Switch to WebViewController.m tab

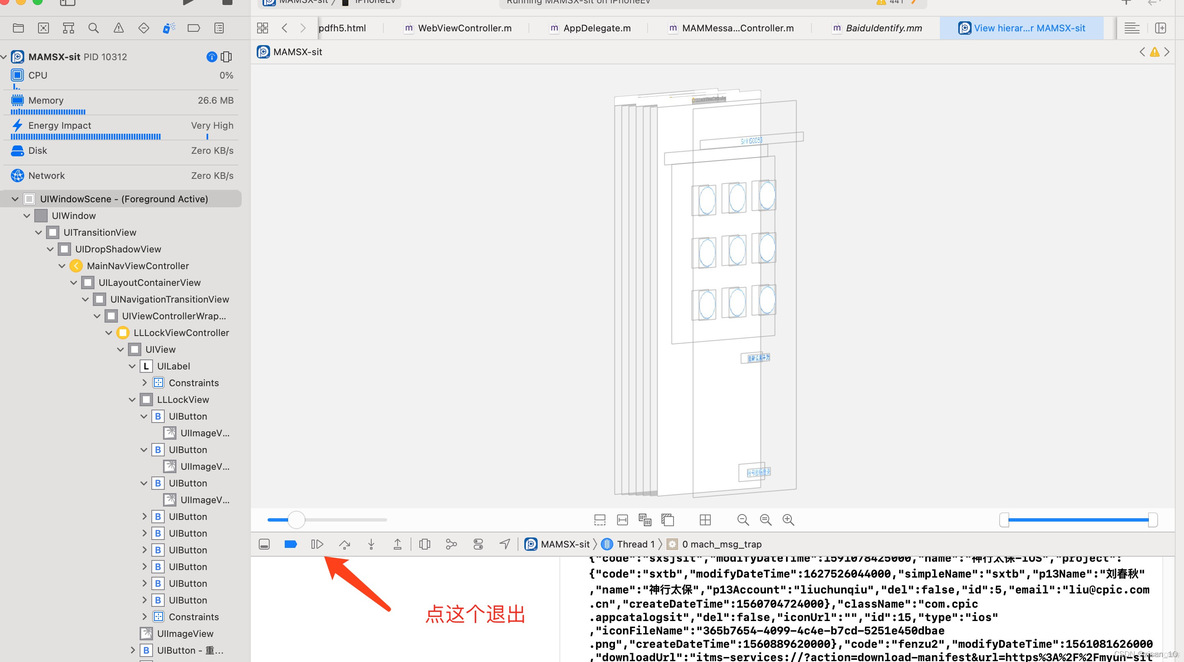tap(457, 28)
